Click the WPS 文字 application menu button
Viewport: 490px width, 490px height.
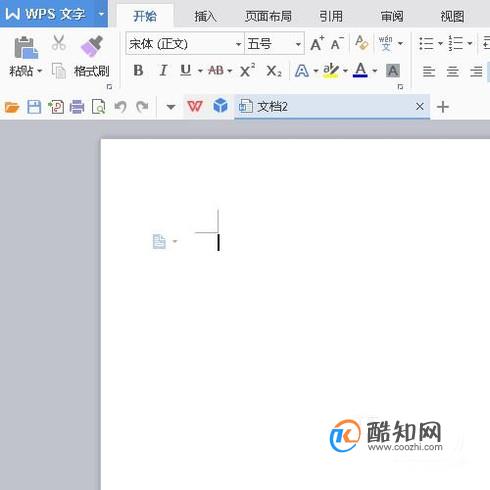click(54, 14)
